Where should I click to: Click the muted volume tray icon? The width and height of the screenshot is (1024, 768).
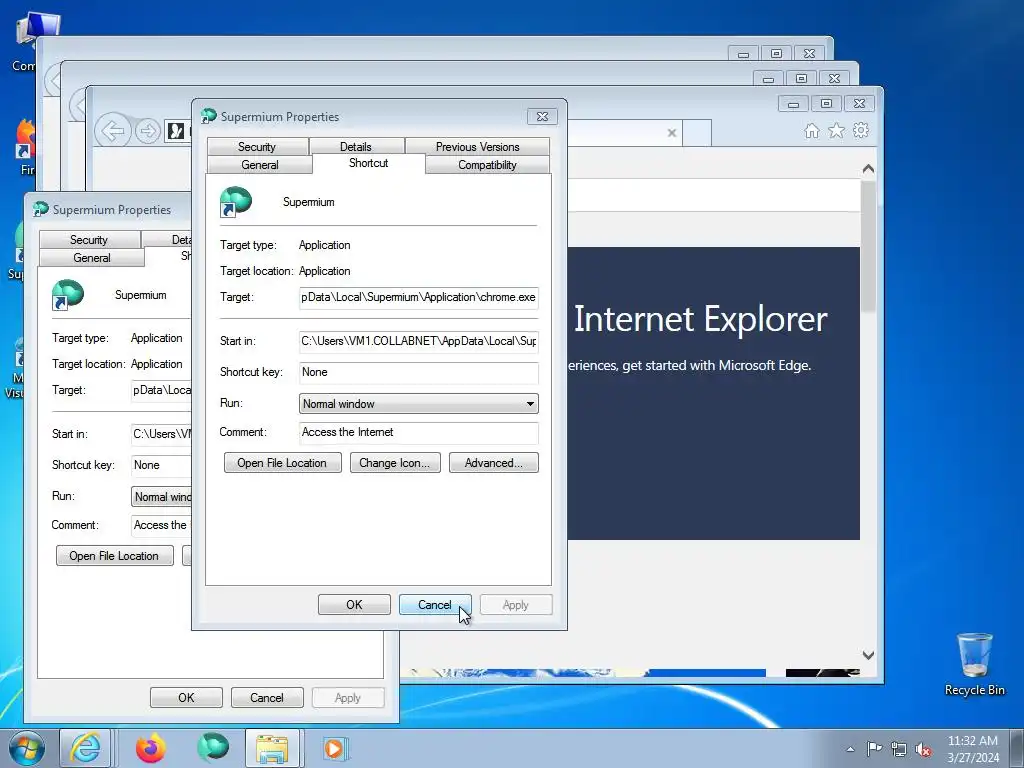tap(923, 749)
